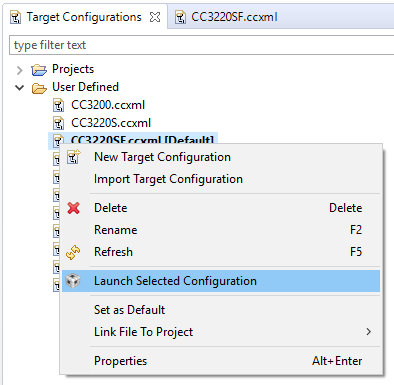Image resolution: width=394 pixels, height=385 pixels.
Task: Close the Target Configurations tab
Action: click(155, 17)
